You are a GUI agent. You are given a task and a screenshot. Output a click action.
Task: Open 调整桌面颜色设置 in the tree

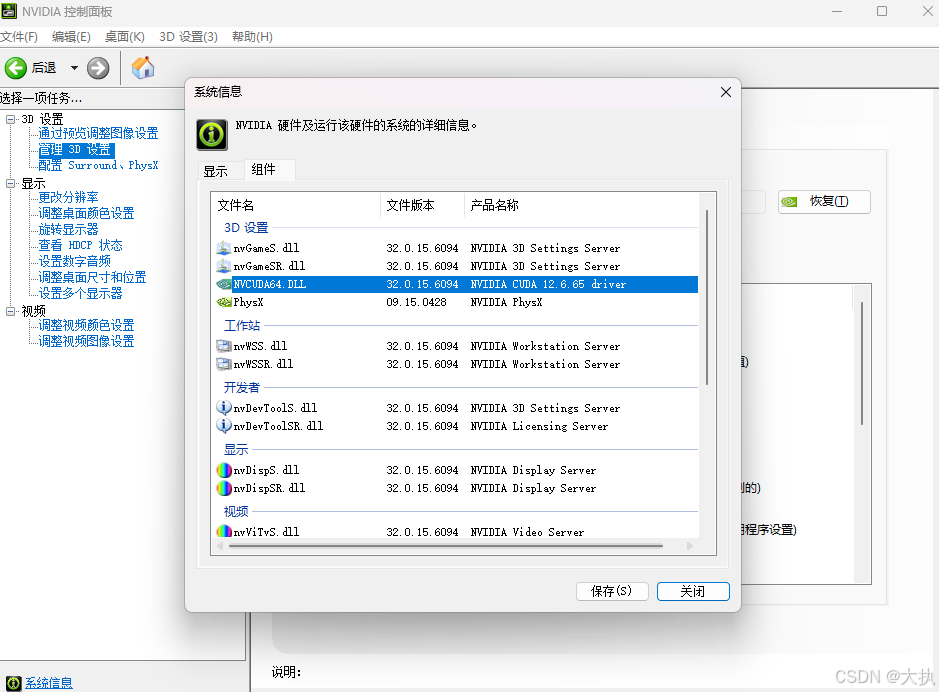tap(86, 213)
